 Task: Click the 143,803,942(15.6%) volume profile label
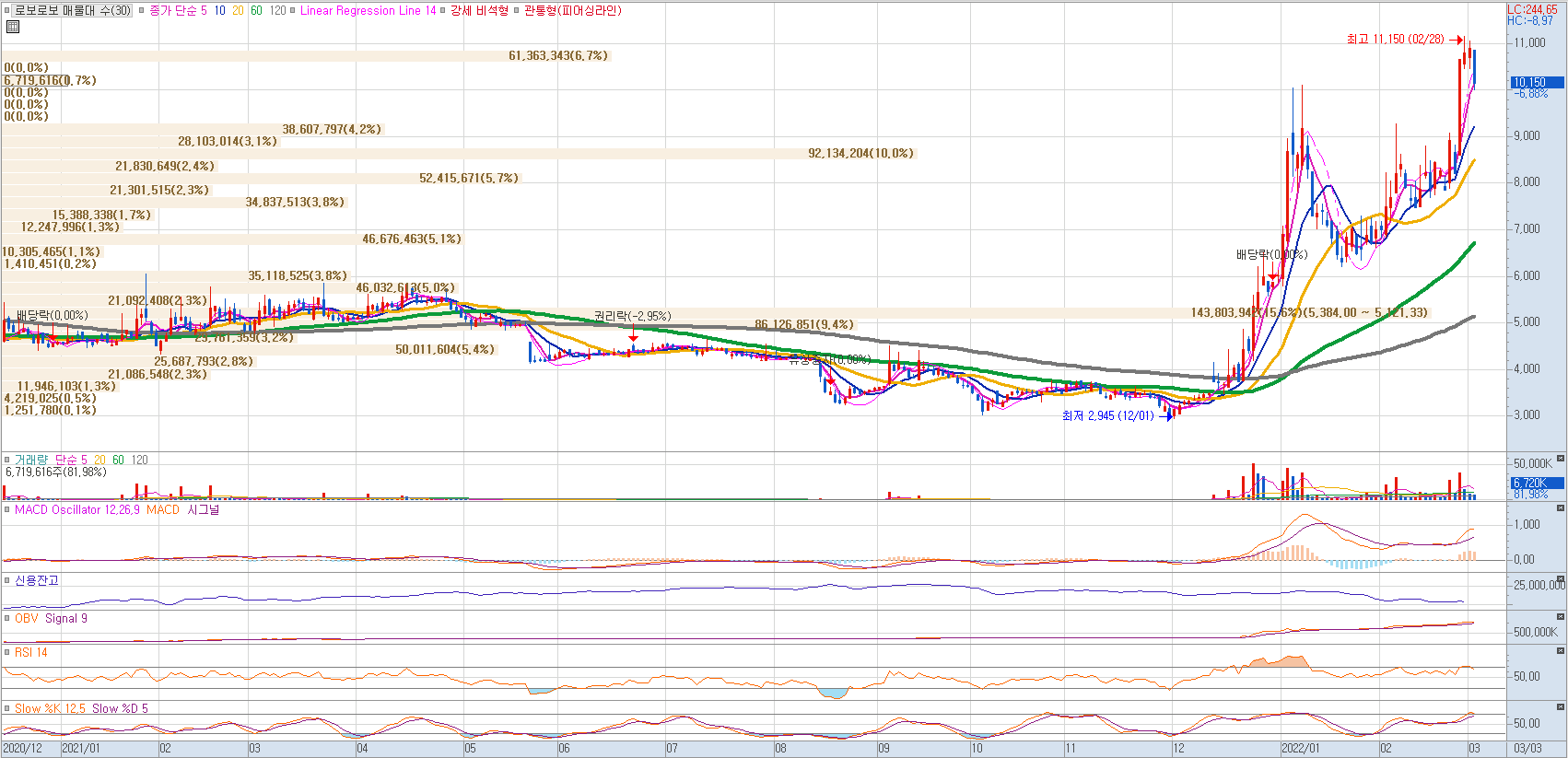(1246, 312)
